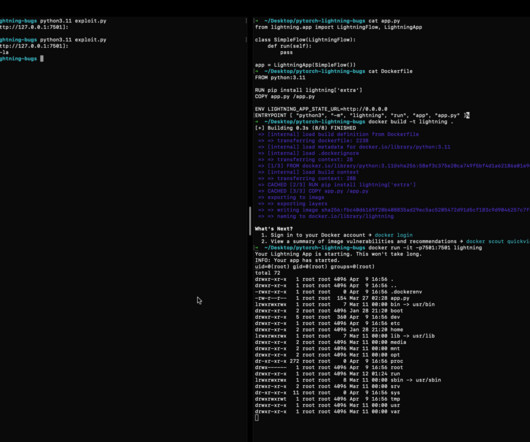
Task: Select the 'bin -> usr/bin' listing row
Action: coord(345,304)
